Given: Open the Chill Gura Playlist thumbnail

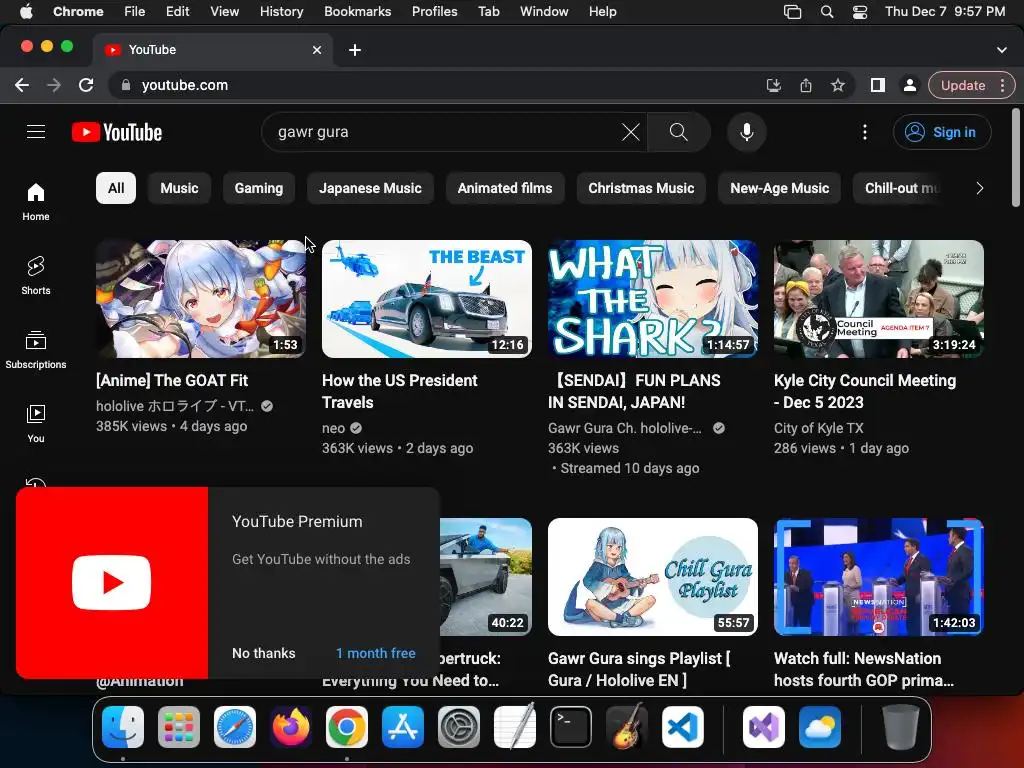Looking at the screenshot, I should 652,577.
